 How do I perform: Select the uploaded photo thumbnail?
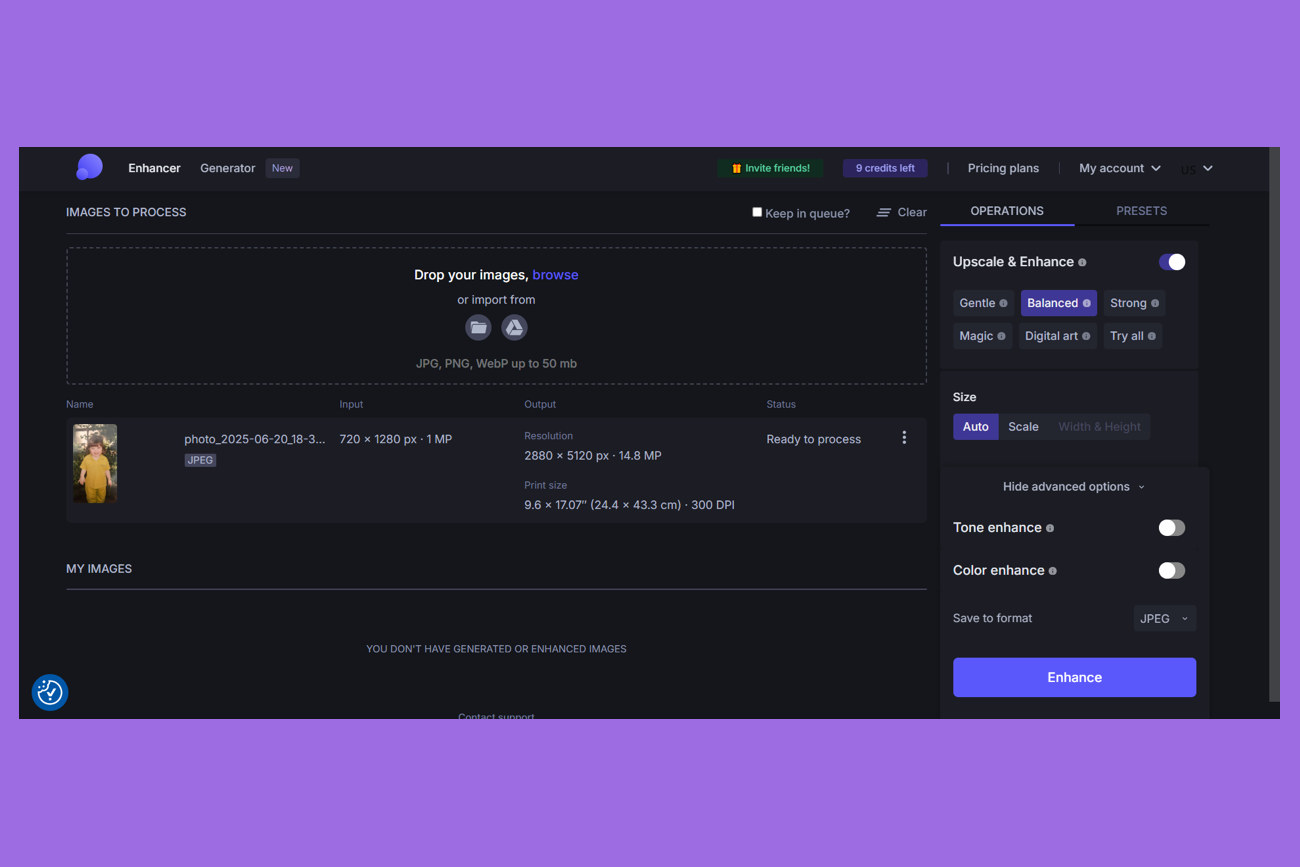pyautogui.click(x=95, y=463)
